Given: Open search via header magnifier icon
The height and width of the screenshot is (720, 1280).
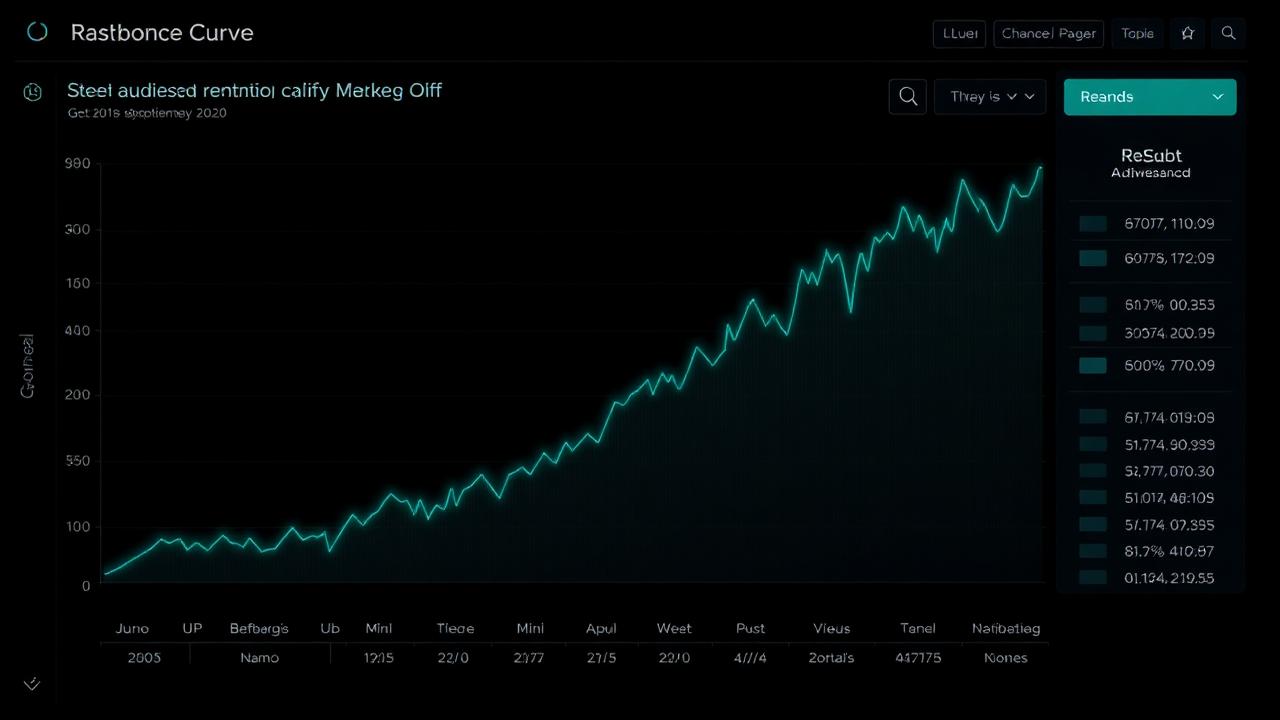Looking at the screenshot, I should coord(1228,33).
